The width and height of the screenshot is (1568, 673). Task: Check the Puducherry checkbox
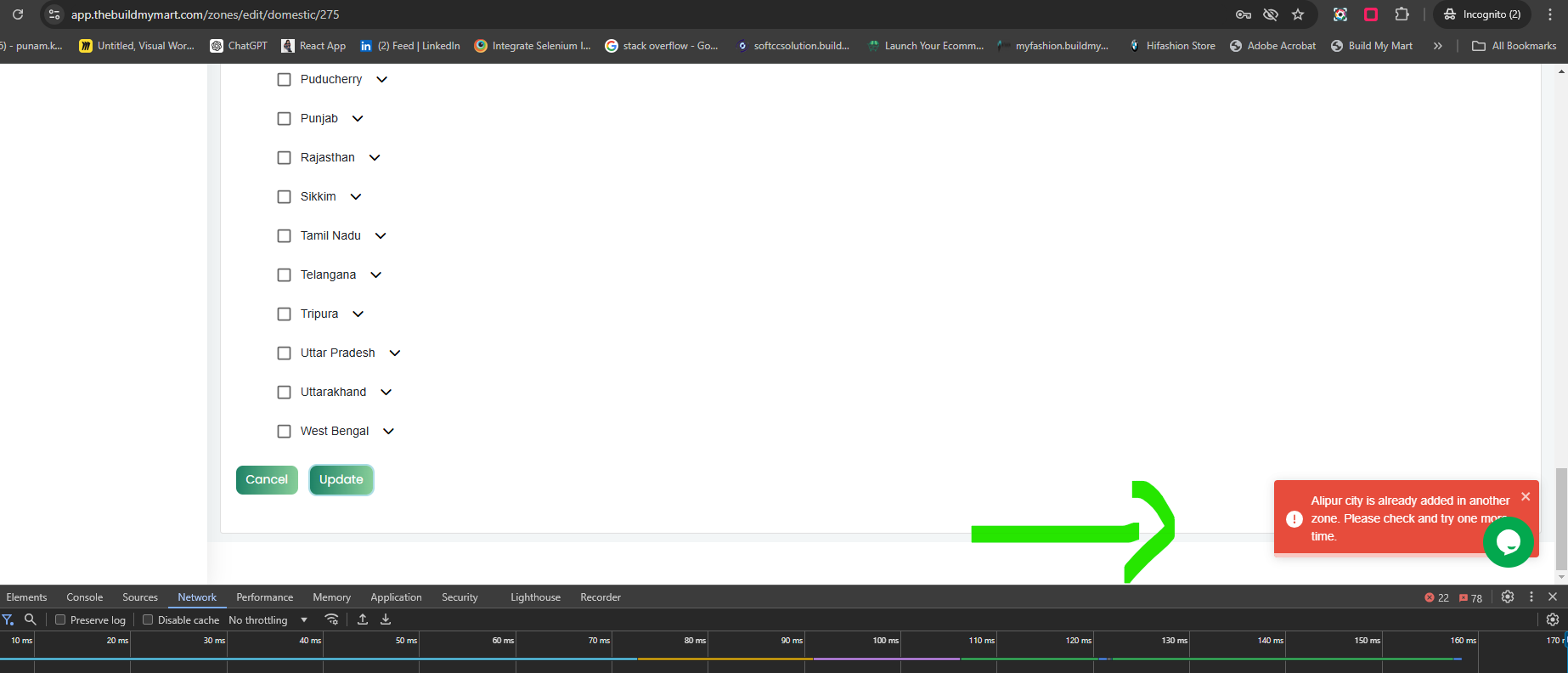pyautogui.click(x=285, y=79)
